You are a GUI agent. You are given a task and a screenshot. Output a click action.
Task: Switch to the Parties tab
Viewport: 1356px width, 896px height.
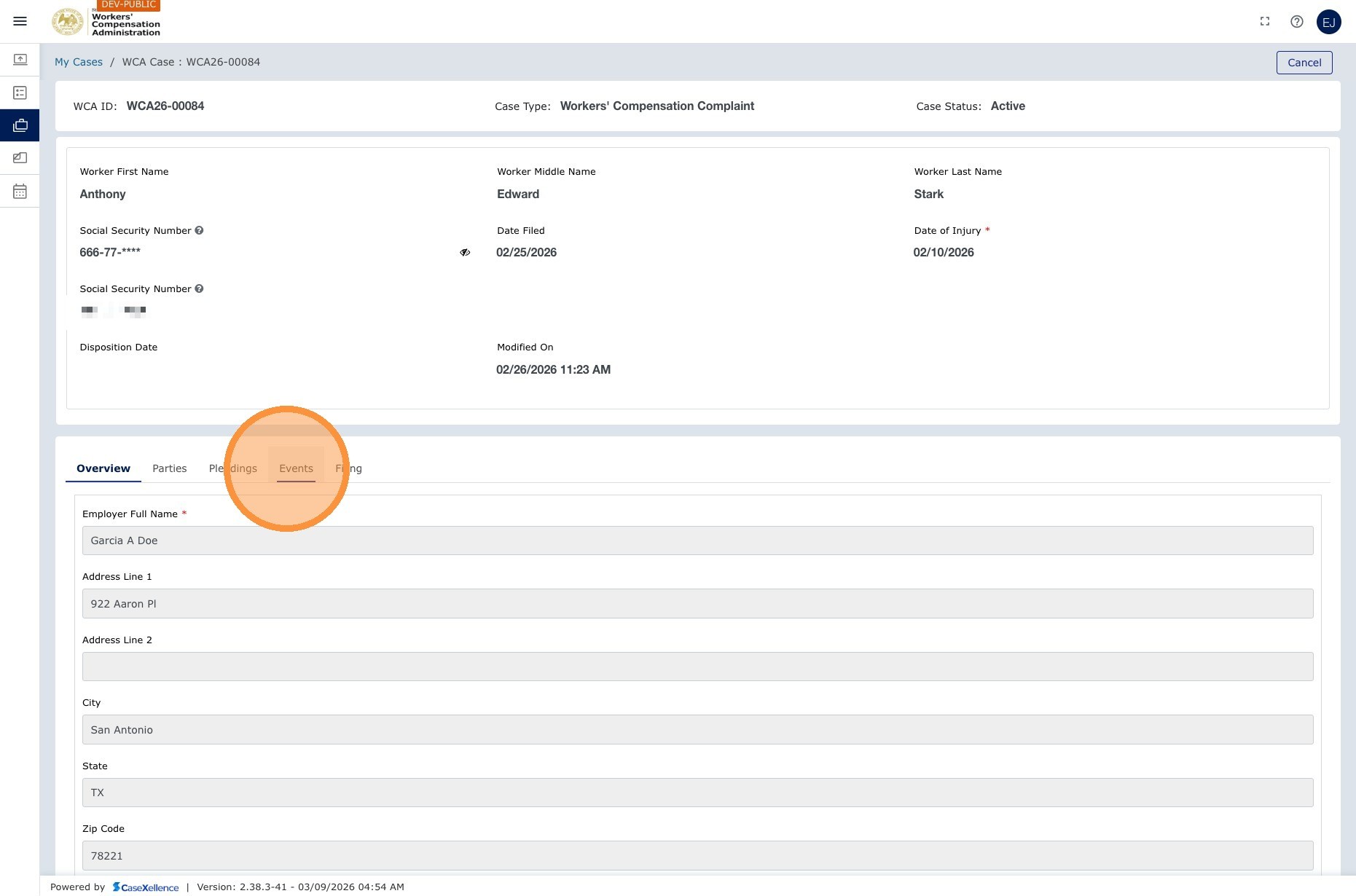170,468
